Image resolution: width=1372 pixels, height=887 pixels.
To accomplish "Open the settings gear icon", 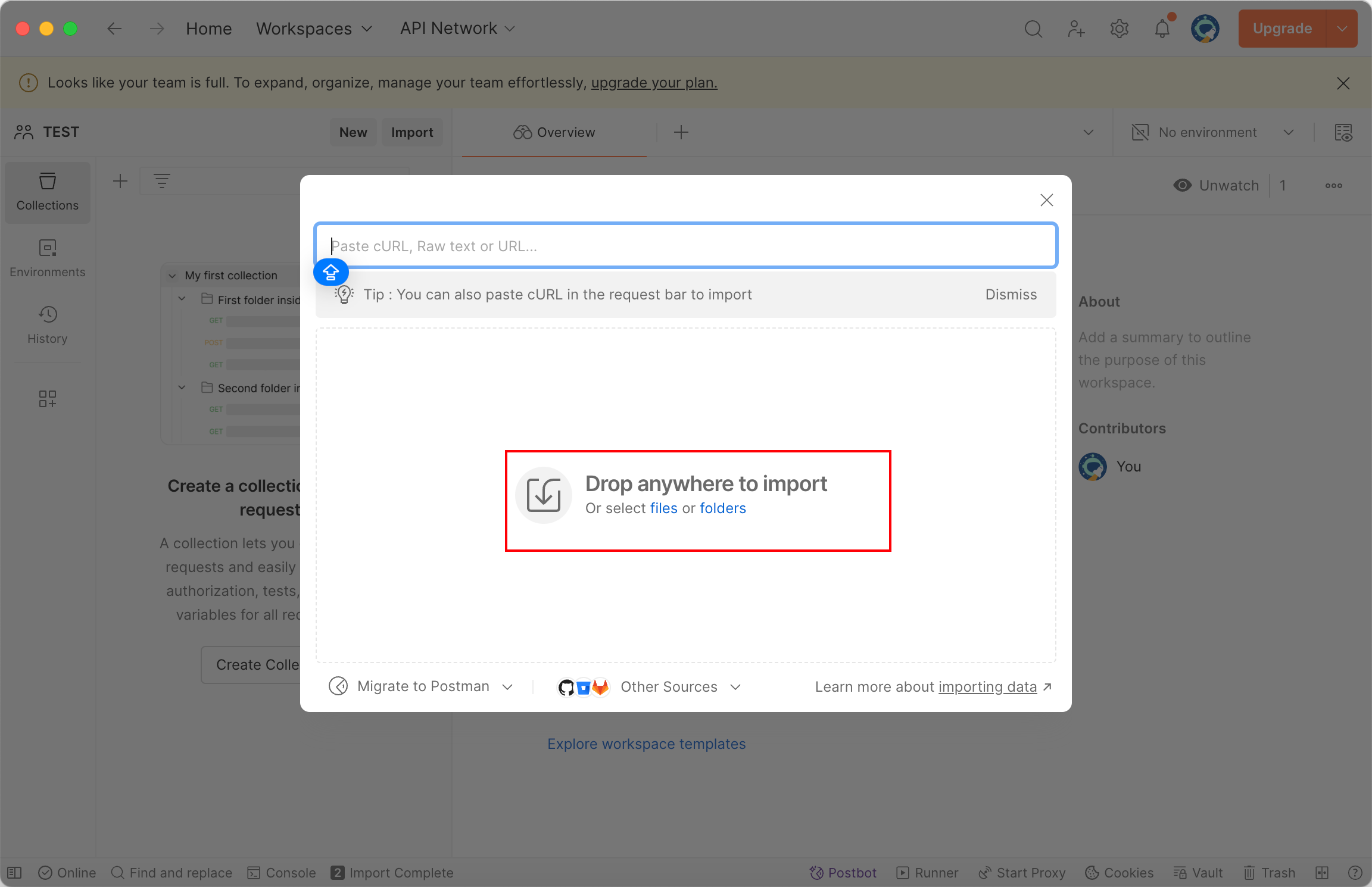I will point(1120,29).
